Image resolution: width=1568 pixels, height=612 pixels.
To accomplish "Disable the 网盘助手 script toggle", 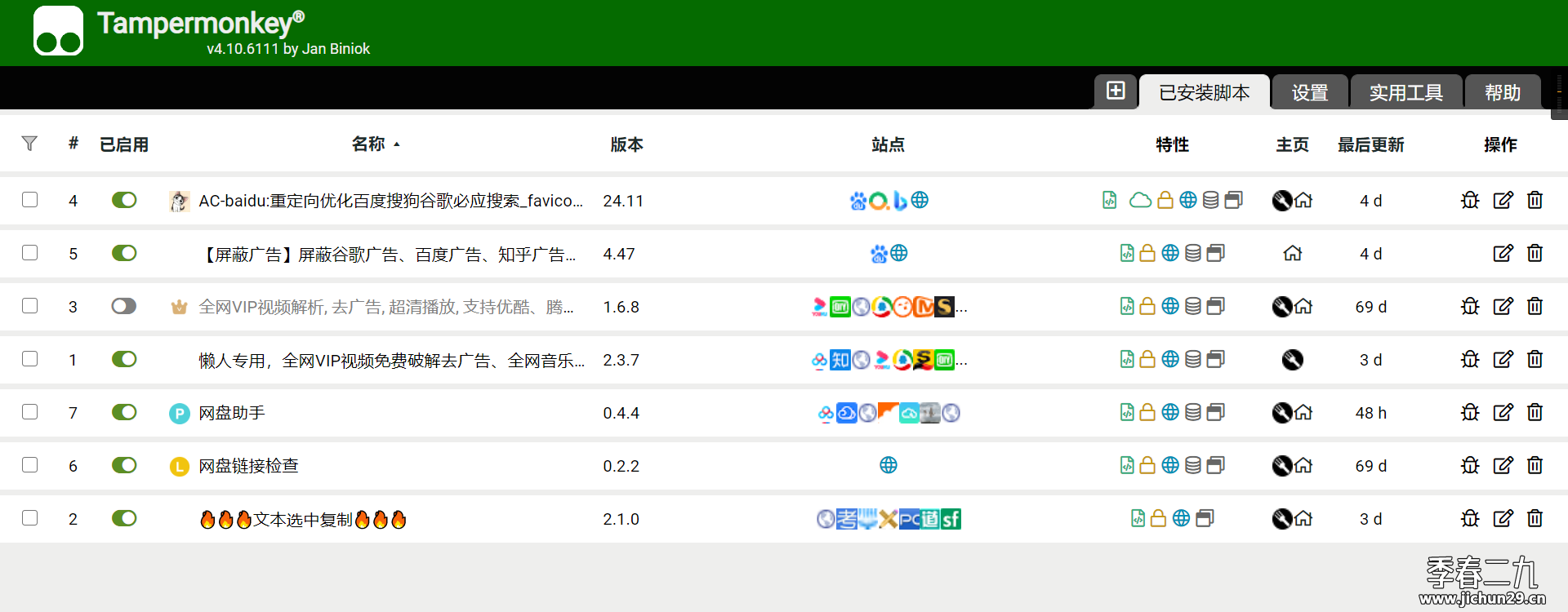I will [124, 412].
